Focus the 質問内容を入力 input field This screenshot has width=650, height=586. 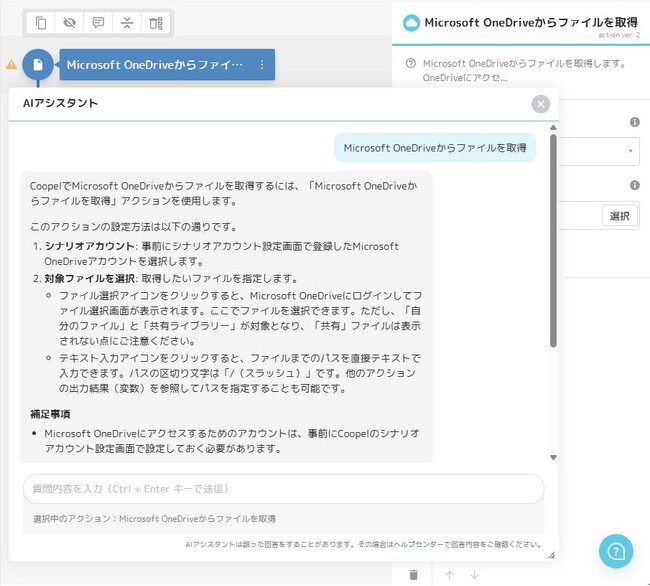(284, 489)
